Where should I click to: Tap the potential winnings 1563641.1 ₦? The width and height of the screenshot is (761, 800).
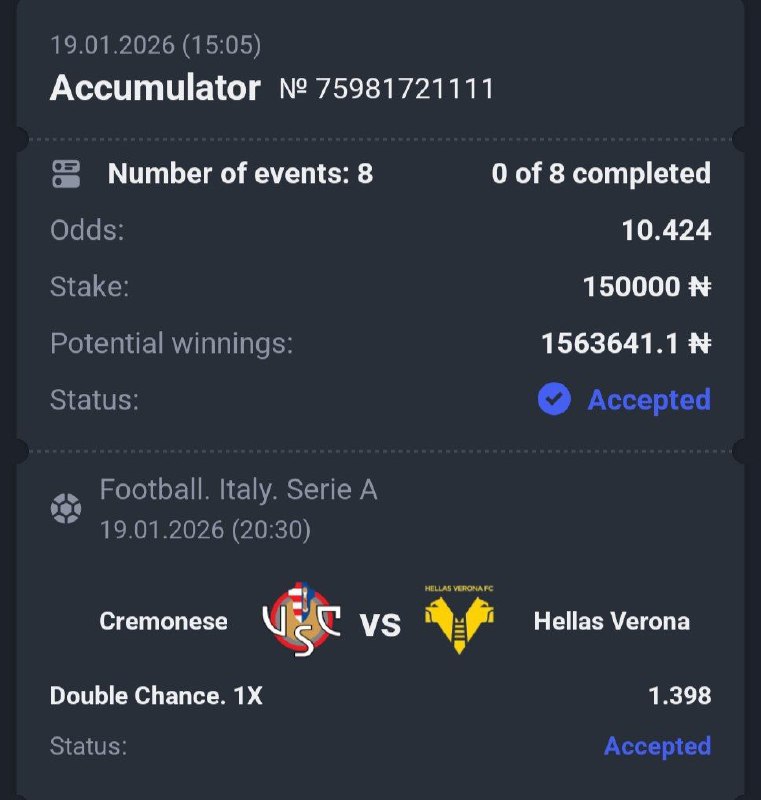coord(625,343)
